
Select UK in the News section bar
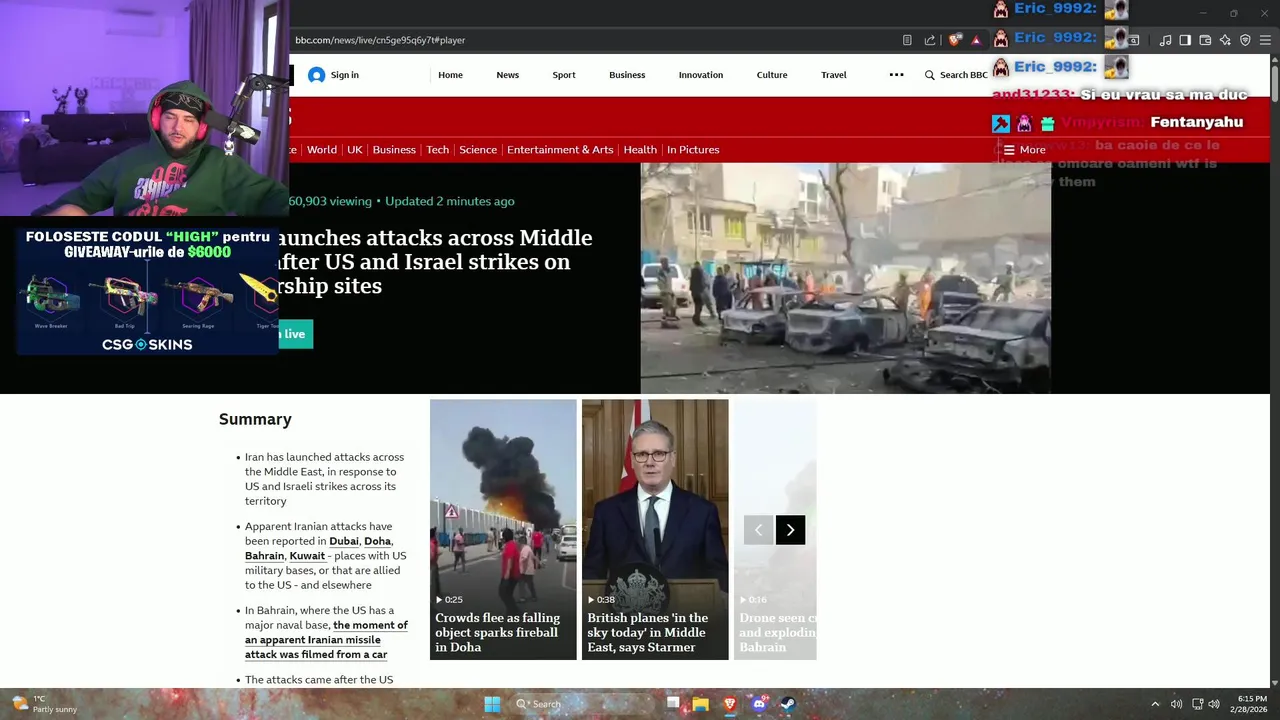(355, 150)
